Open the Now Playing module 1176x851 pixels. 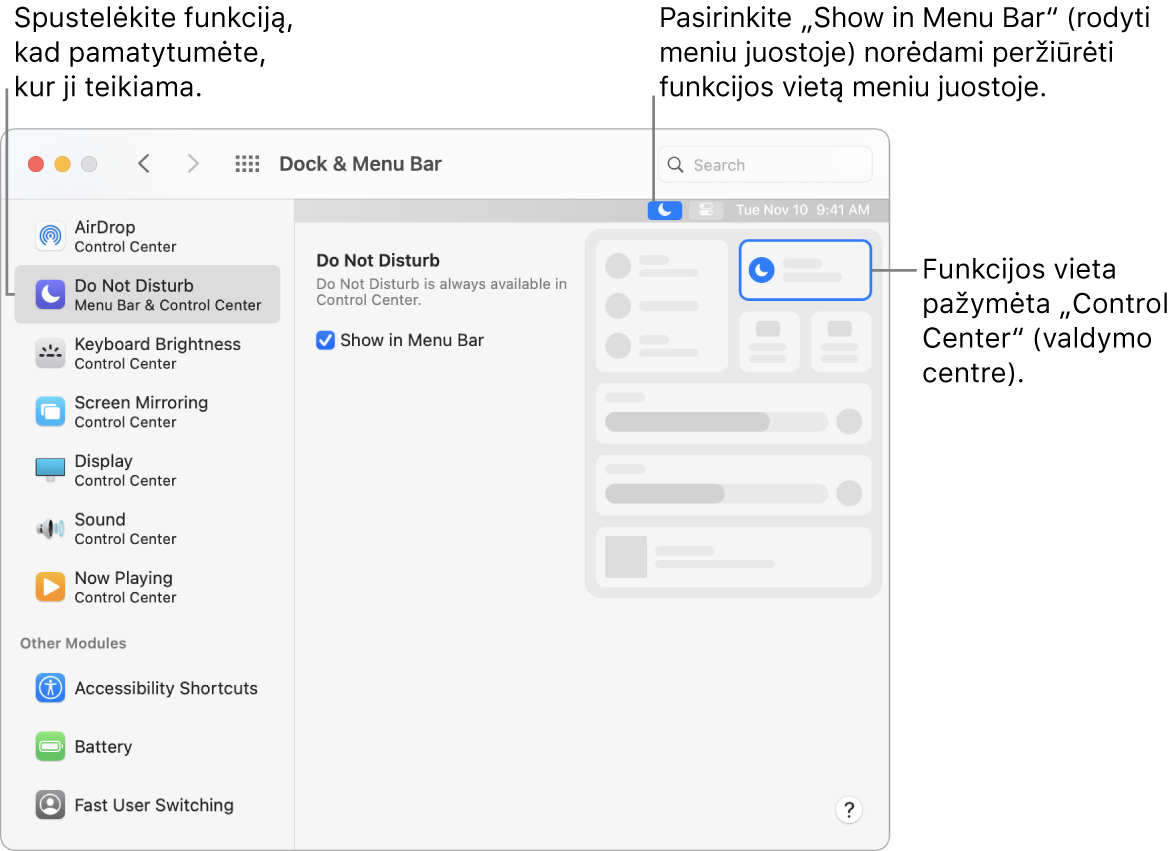(125, 587)
